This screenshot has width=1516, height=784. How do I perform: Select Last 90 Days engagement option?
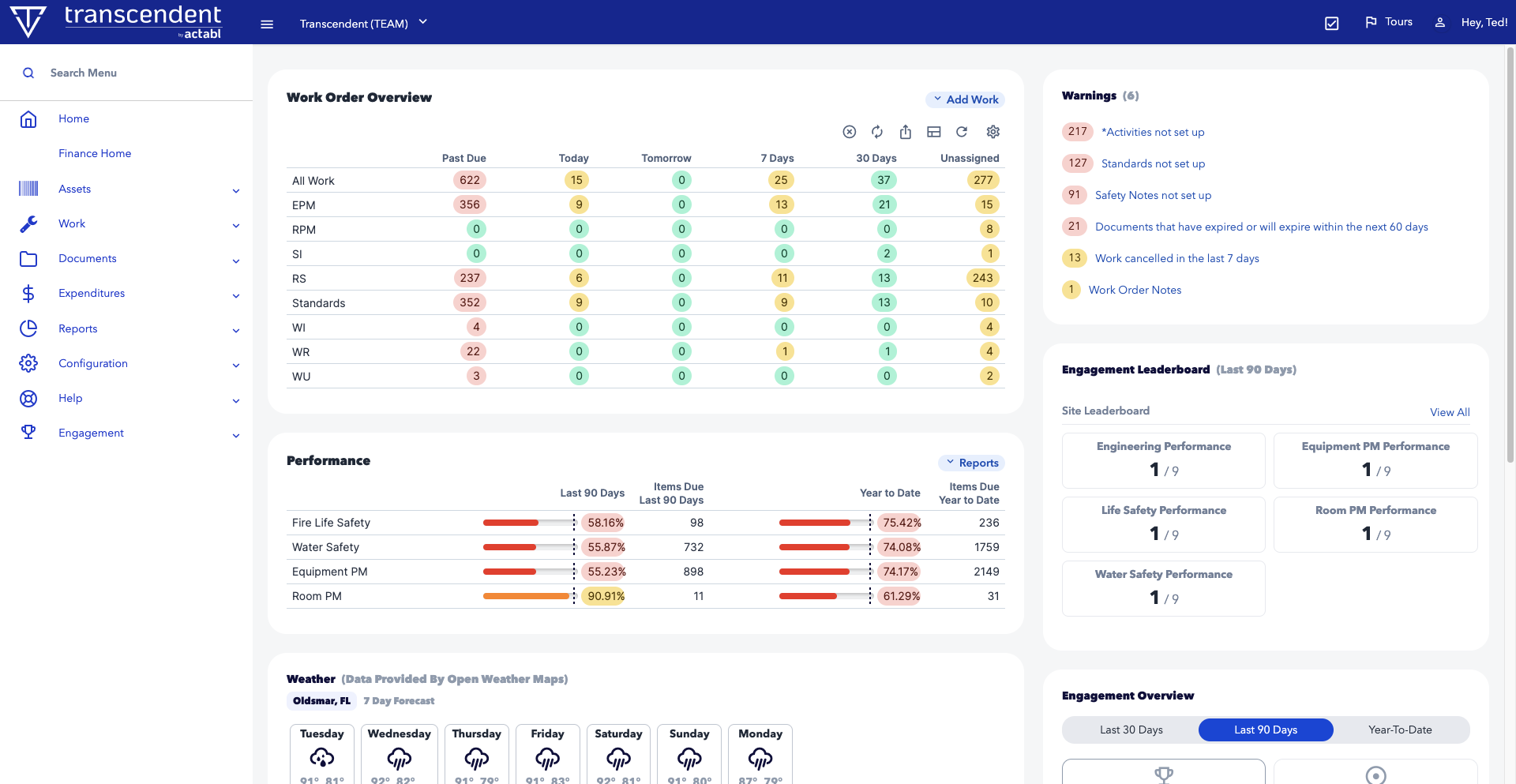1266,730
